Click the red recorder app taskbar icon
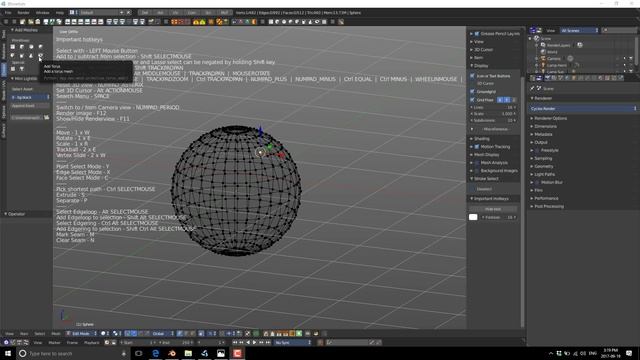 (x=237, y=353)
